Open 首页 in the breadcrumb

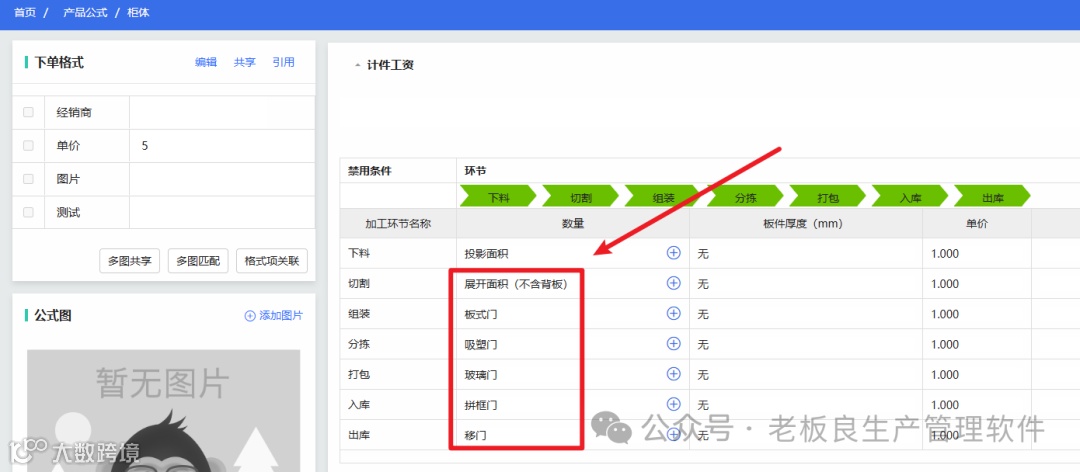tap(25, 12)
